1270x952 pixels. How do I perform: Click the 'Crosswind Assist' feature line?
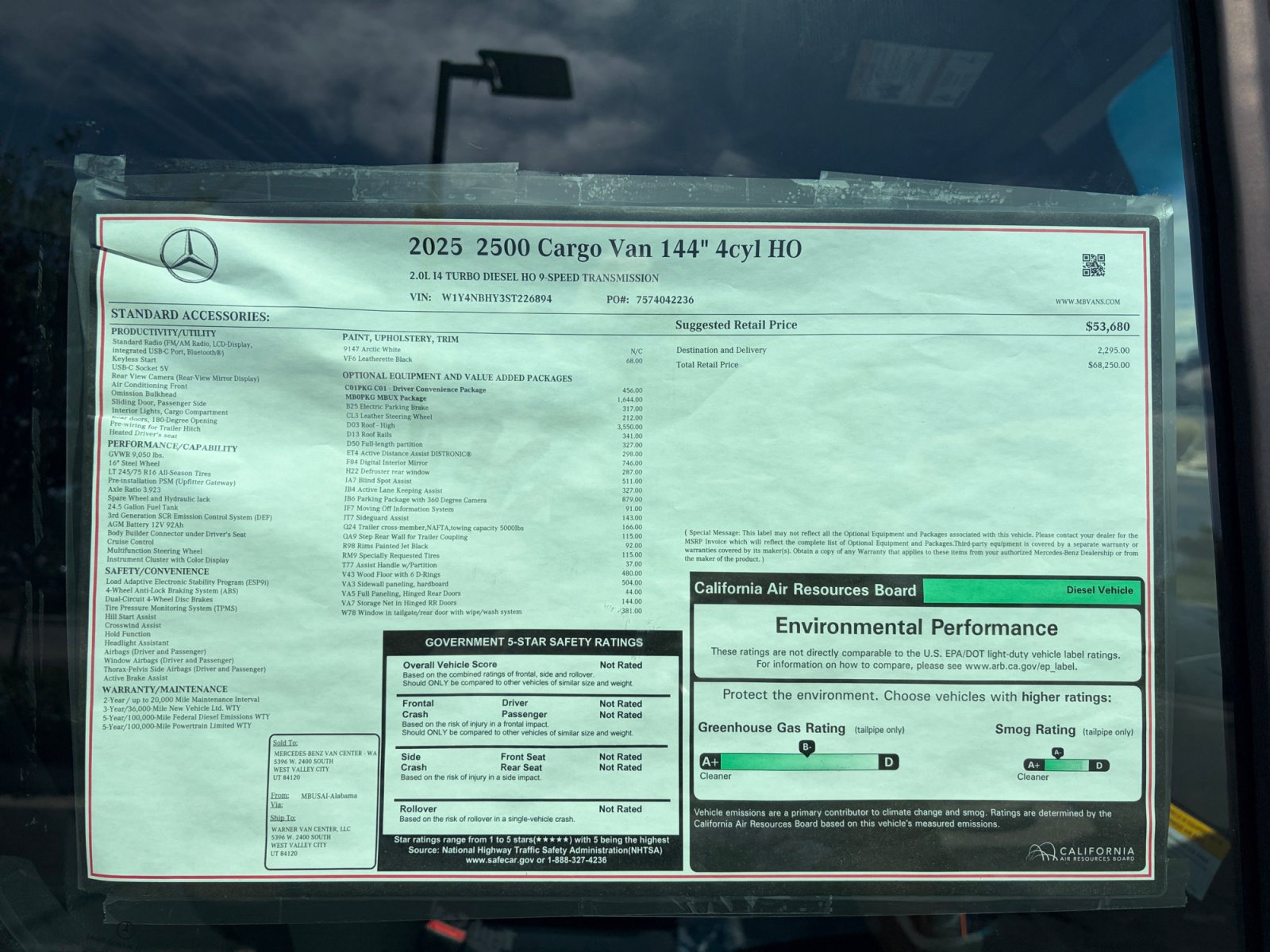[x=133, y=625]
